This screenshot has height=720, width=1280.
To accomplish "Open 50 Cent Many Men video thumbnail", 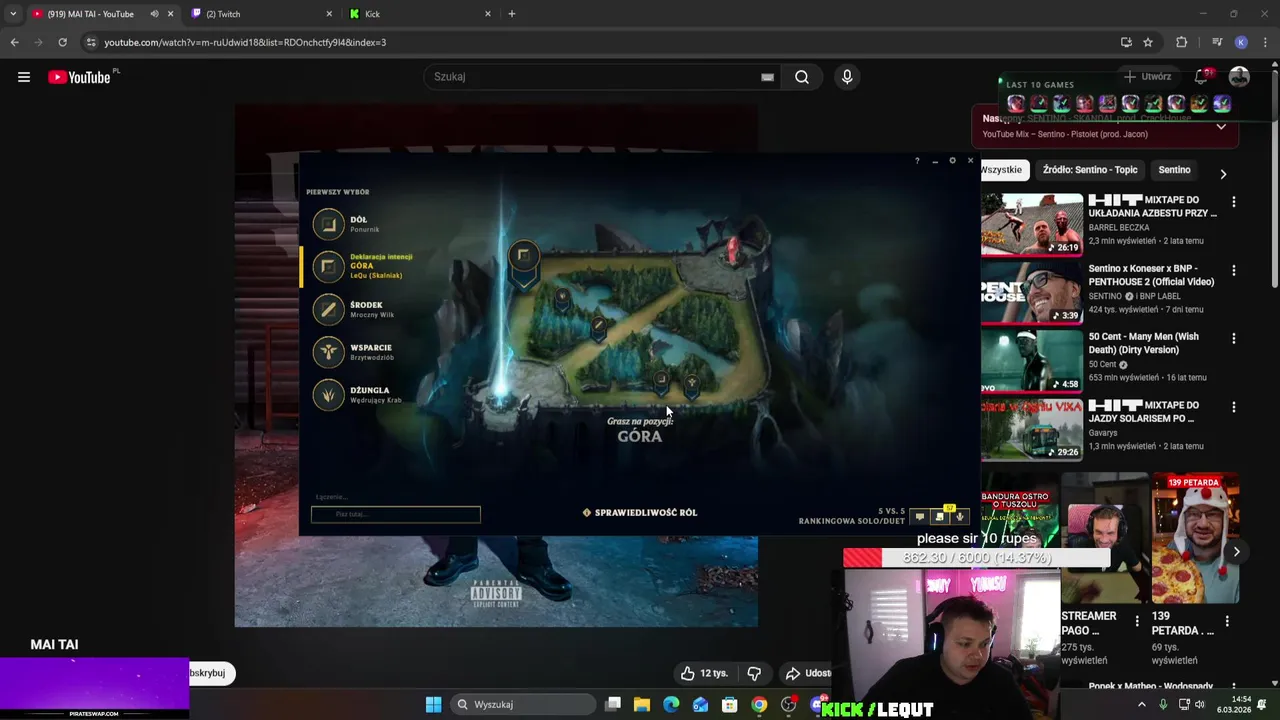I will 1031,362.
